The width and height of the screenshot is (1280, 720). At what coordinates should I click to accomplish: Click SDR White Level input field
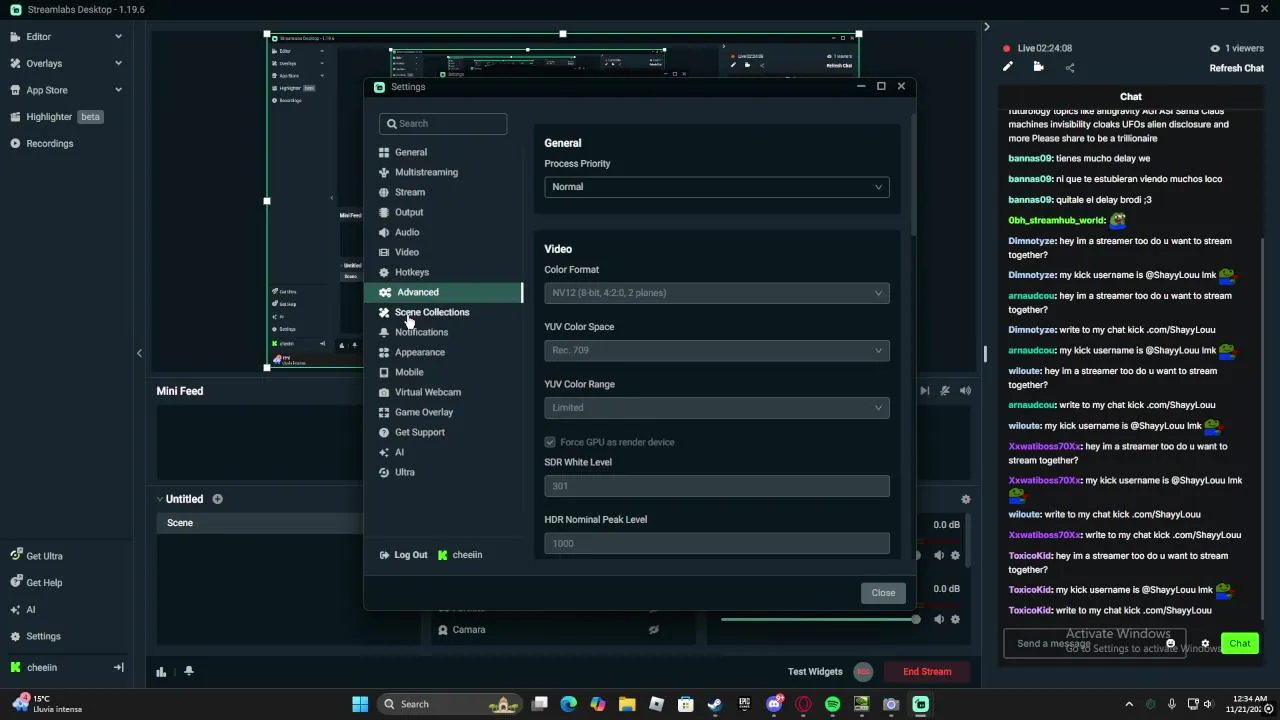tap(716, 486)
